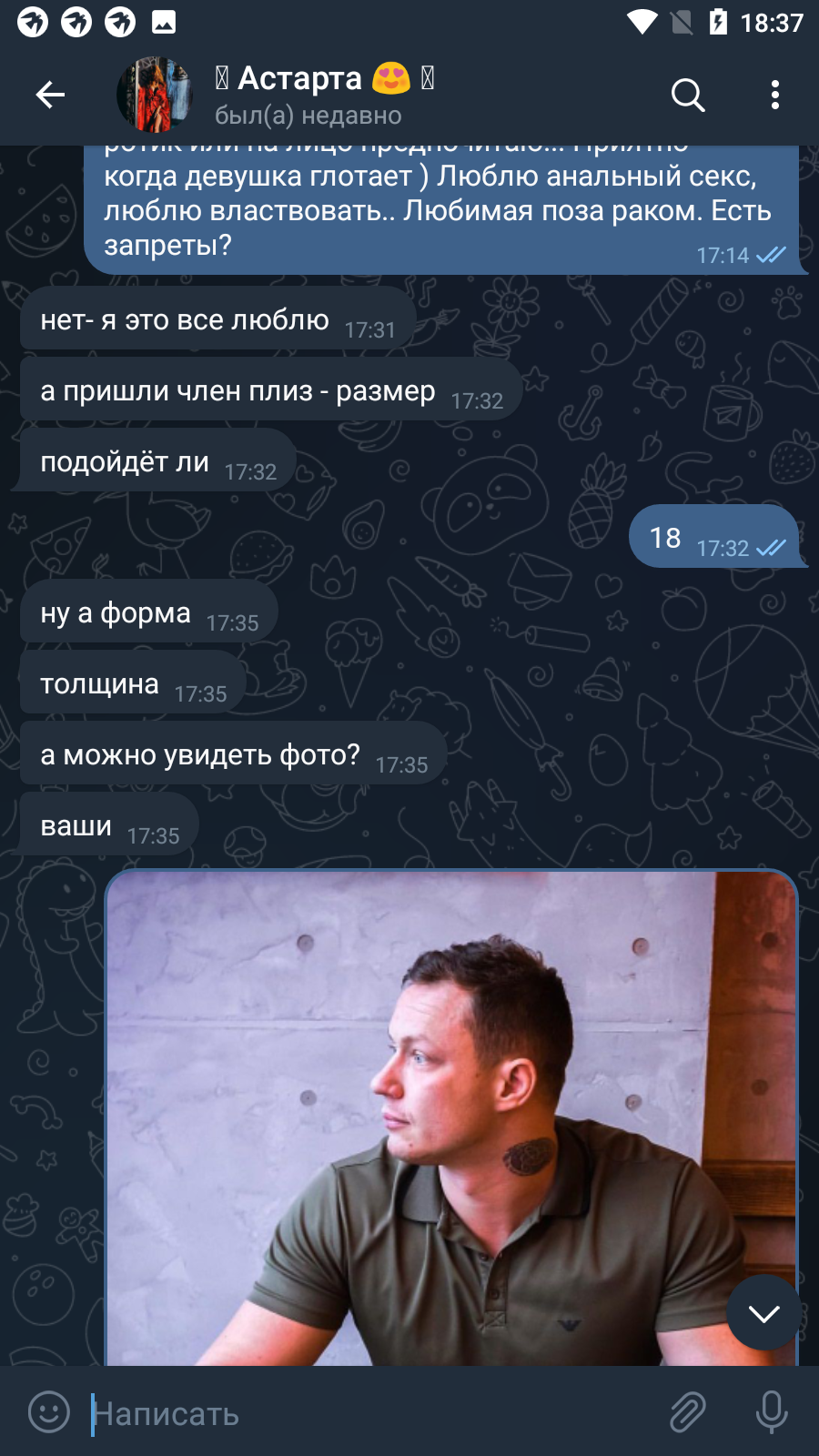Tap the outgoing message bubble '18'
The height and width of the screenshot is (1456, 819).
[715, 537]
